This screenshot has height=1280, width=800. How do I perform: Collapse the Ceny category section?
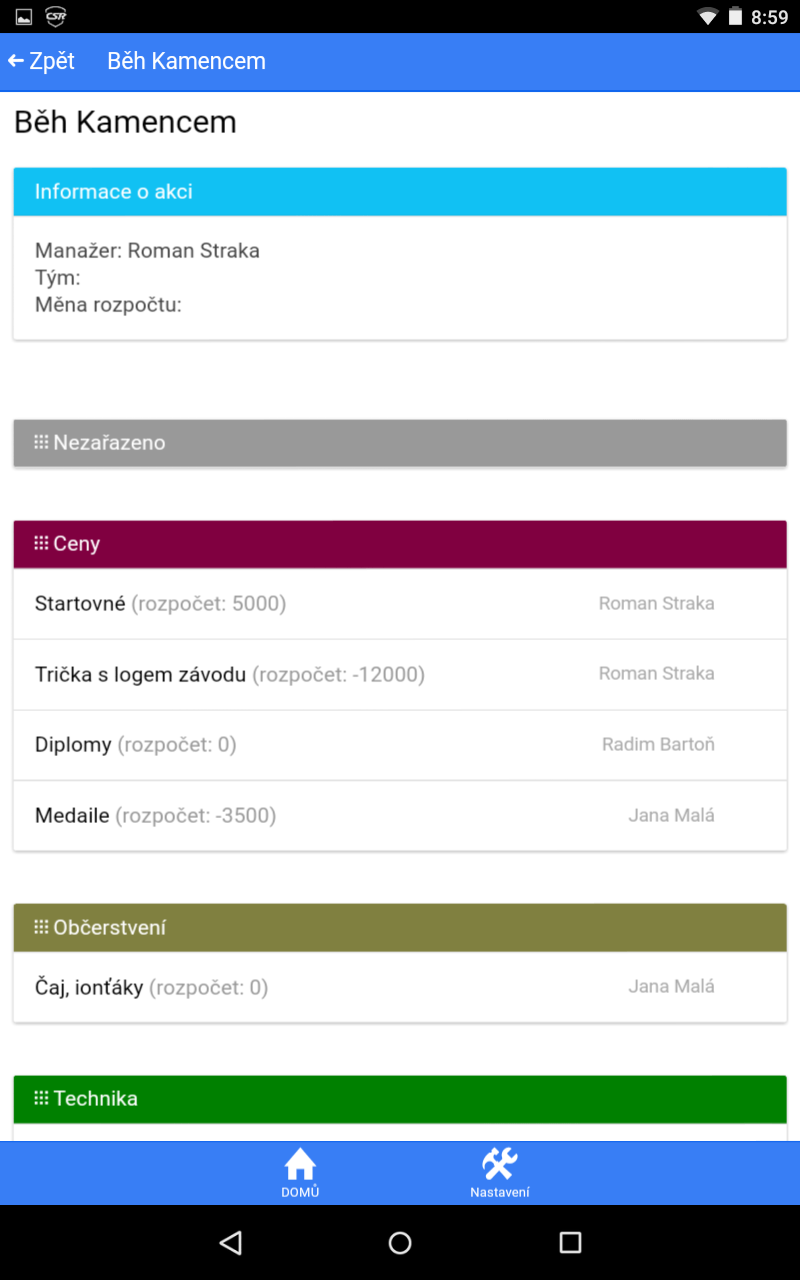tap(400, 544)
